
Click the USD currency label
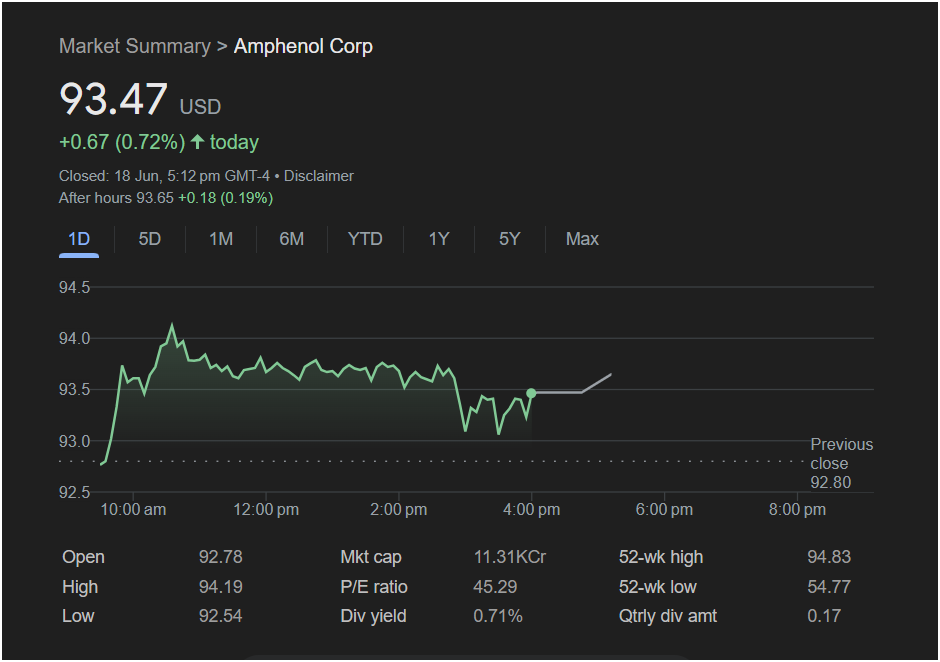200,107
